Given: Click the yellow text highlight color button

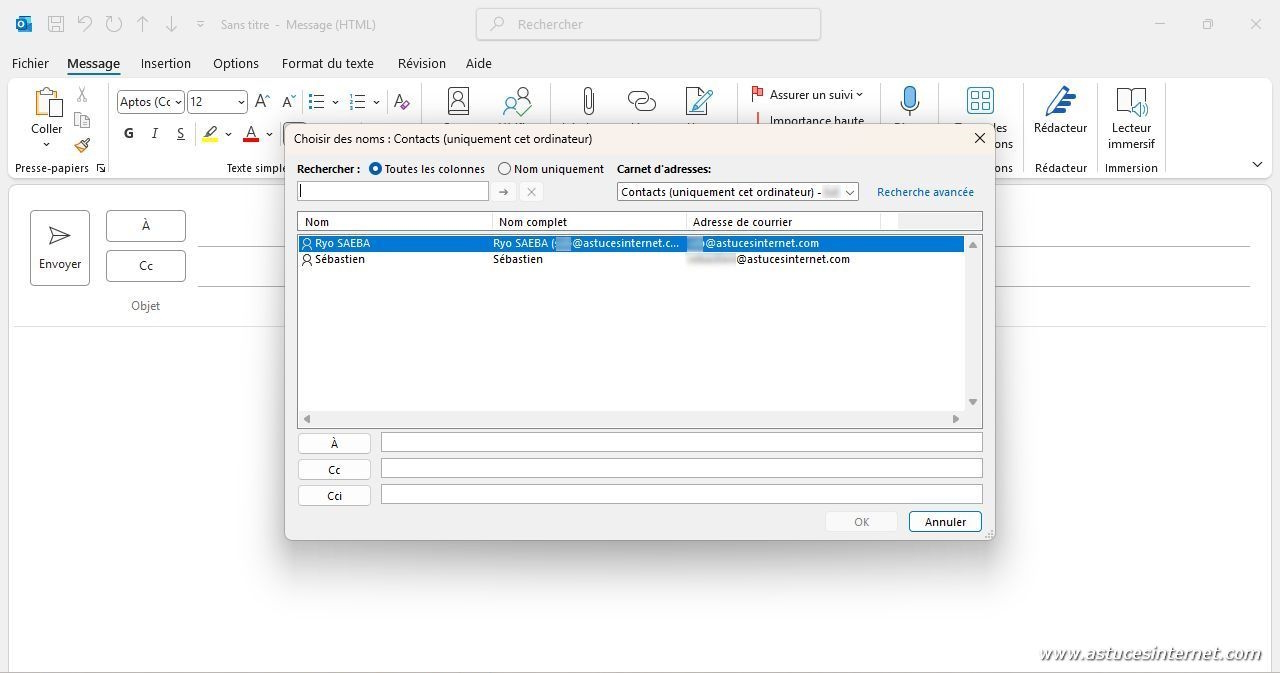Looking at the screenshot, I should [x=210, y=134].
